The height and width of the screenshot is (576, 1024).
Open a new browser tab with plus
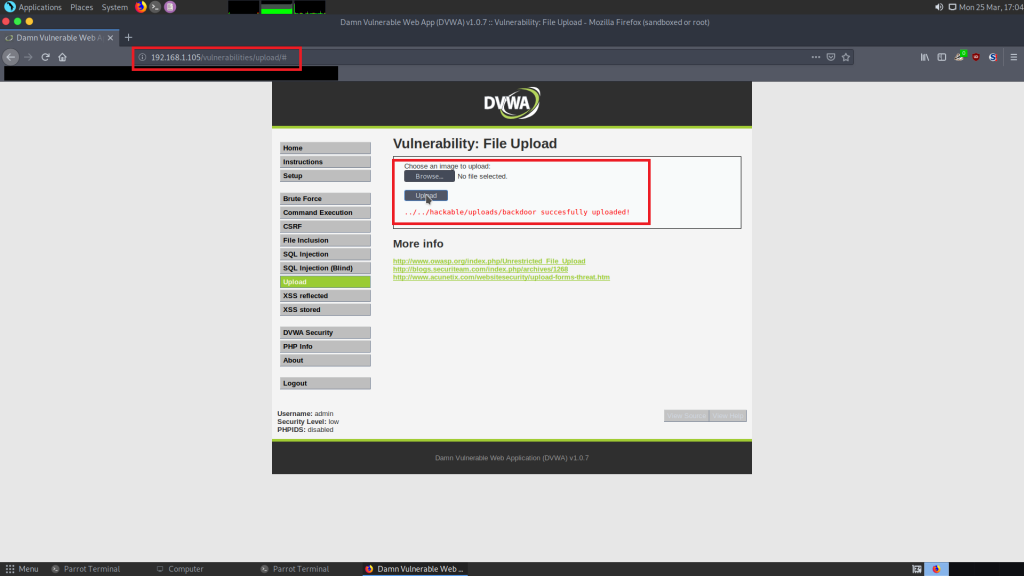(x=128, y=37)
